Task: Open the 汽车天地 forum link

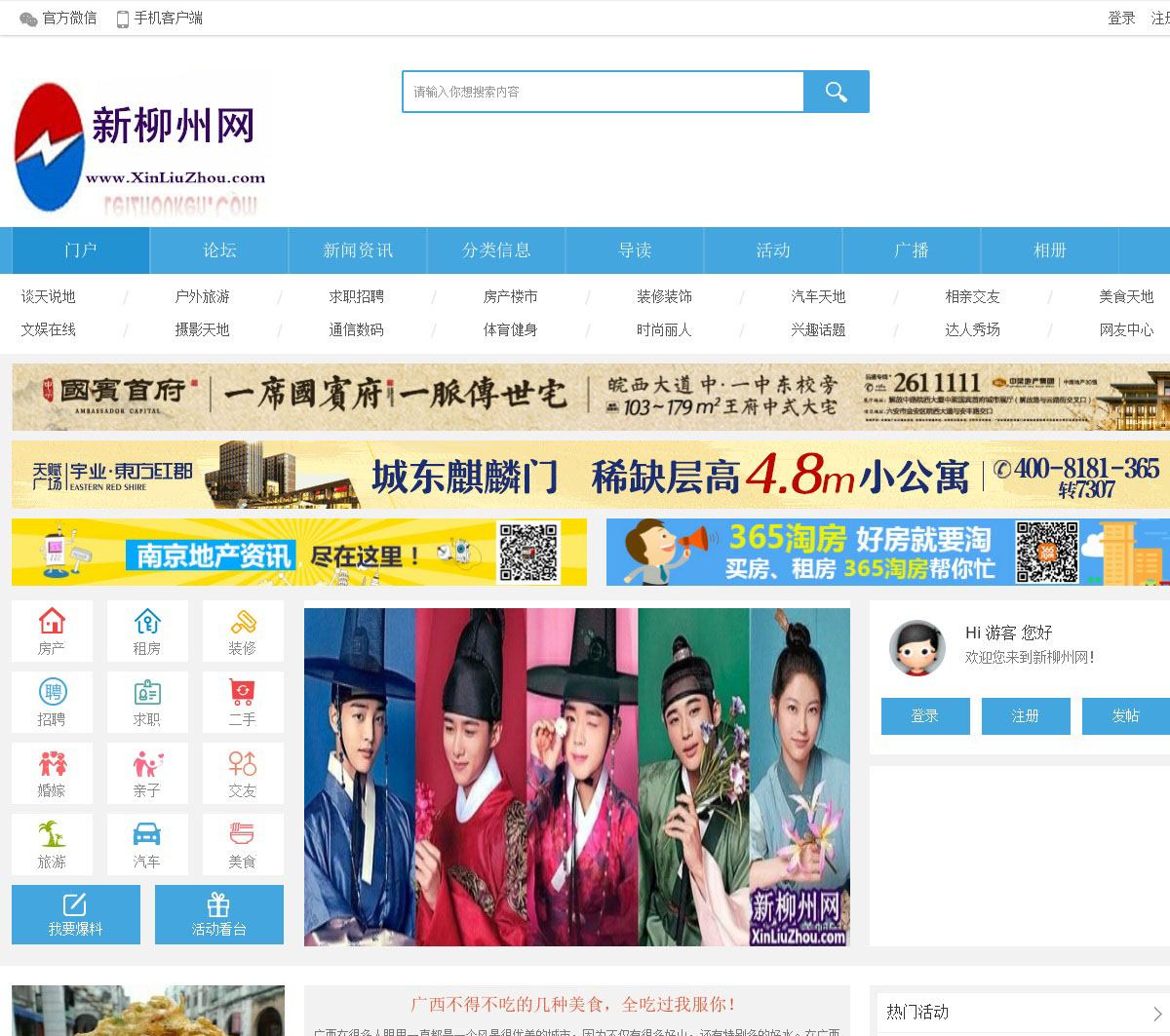Action: pos(819,296)
